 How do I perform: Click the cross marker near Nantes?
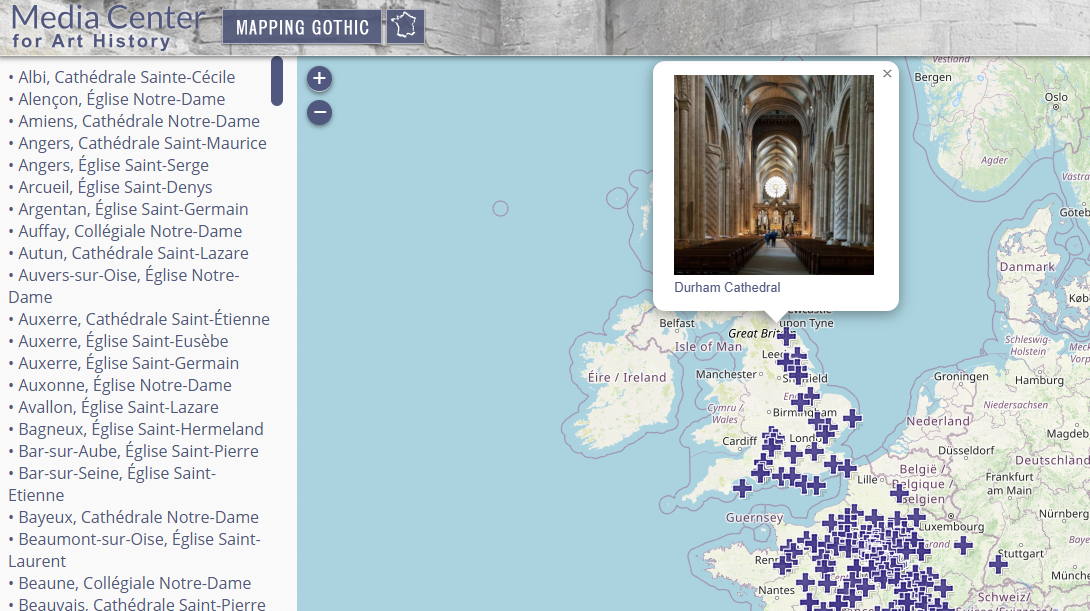(806, 584)
